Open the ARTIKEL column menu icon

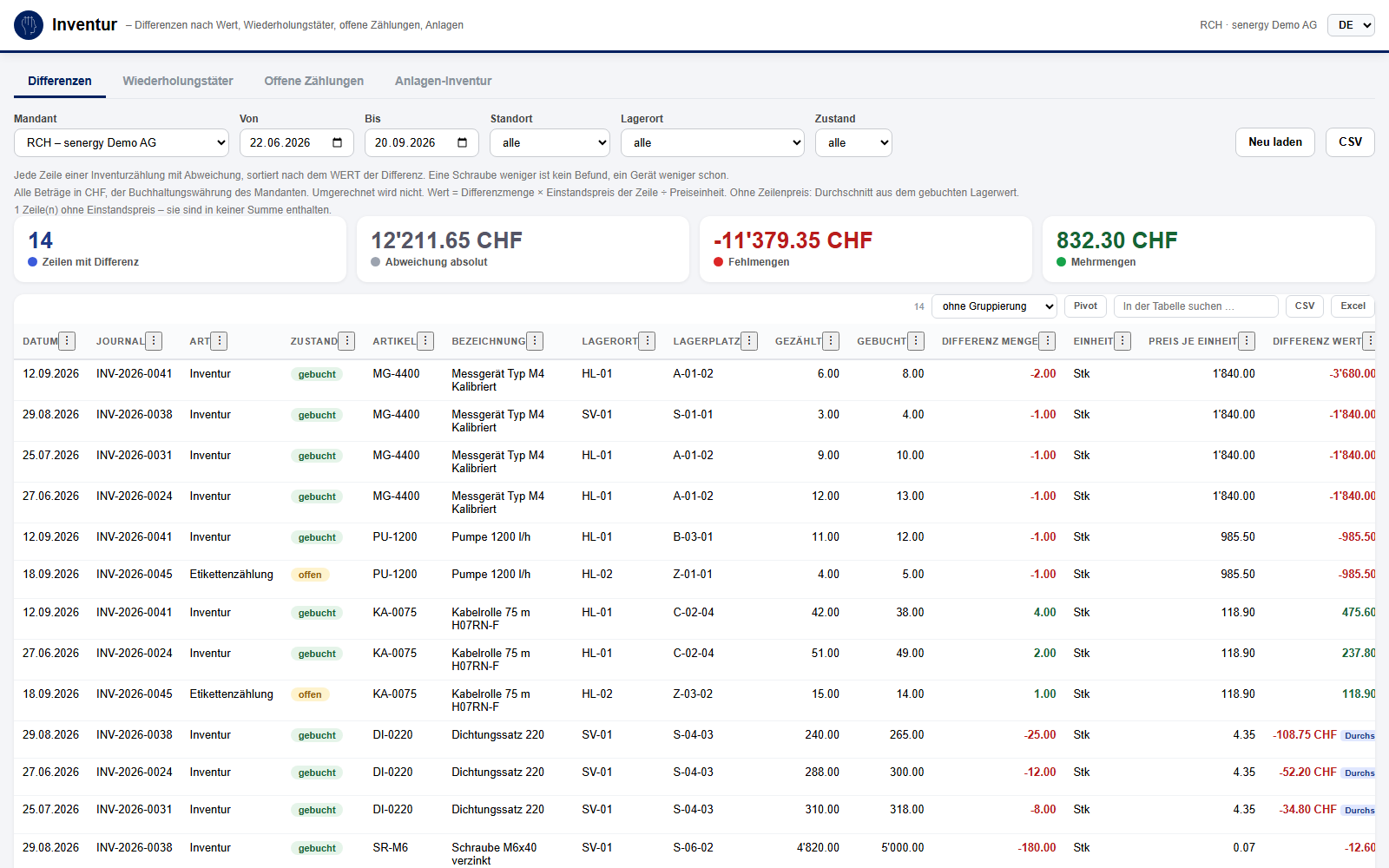(x=425, y=341)
